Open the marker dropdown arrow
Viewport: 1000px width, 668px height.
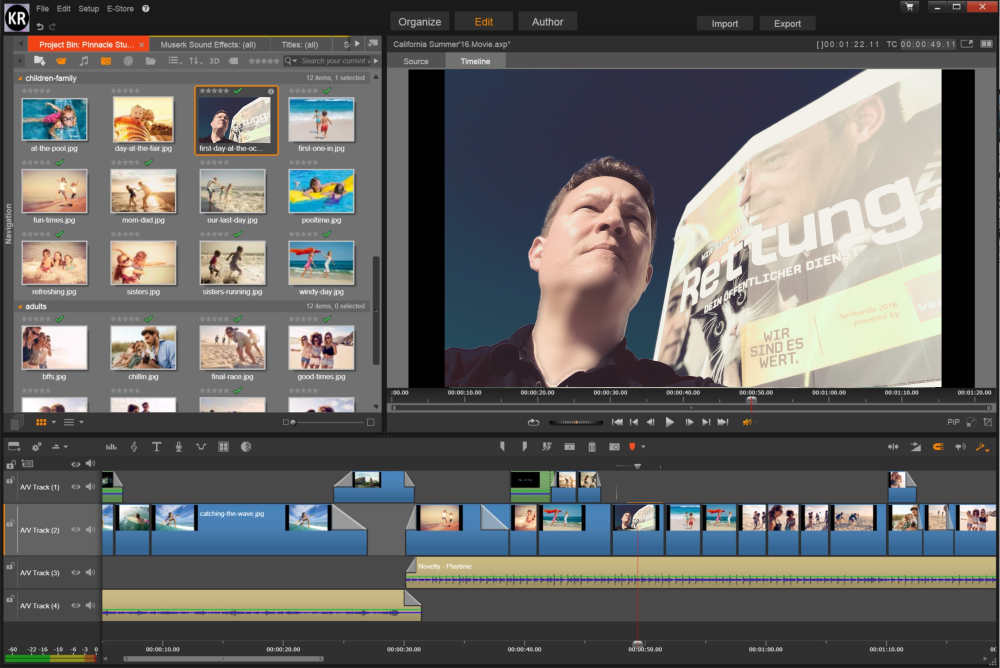coord(644,447)
